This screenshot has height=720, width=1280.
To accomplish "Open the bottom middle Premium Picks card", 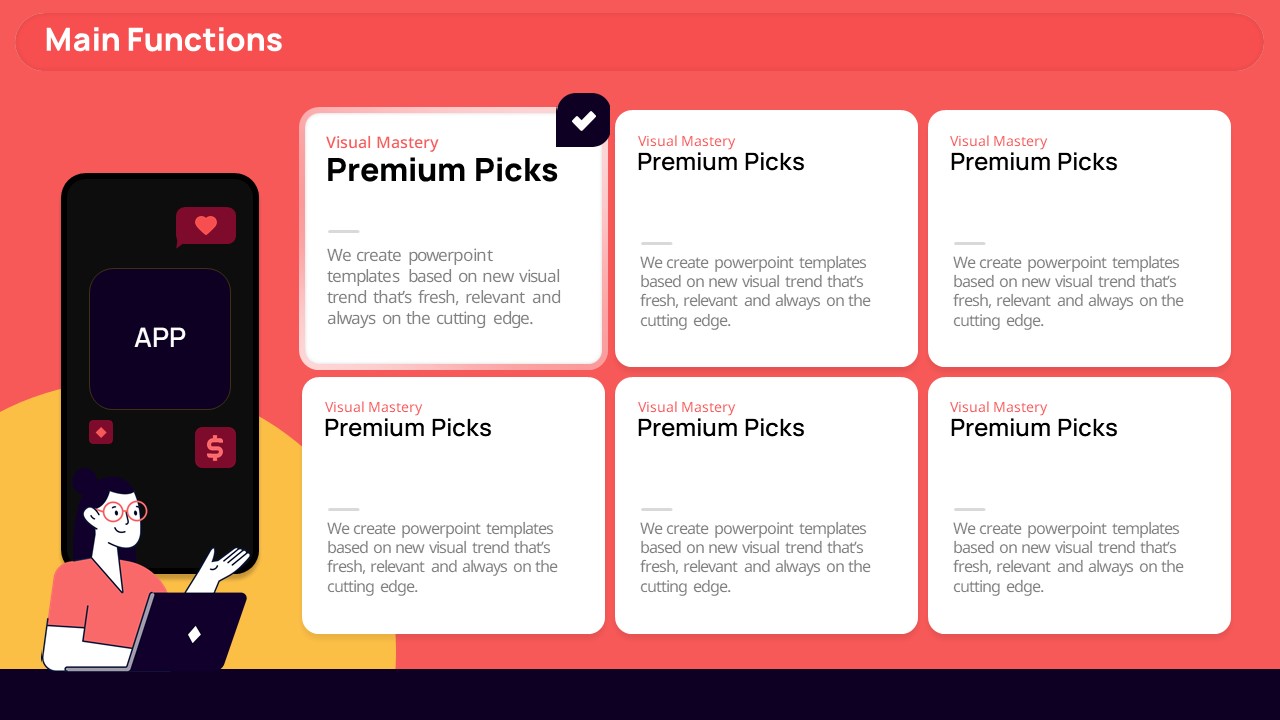I will click(766, 505).
